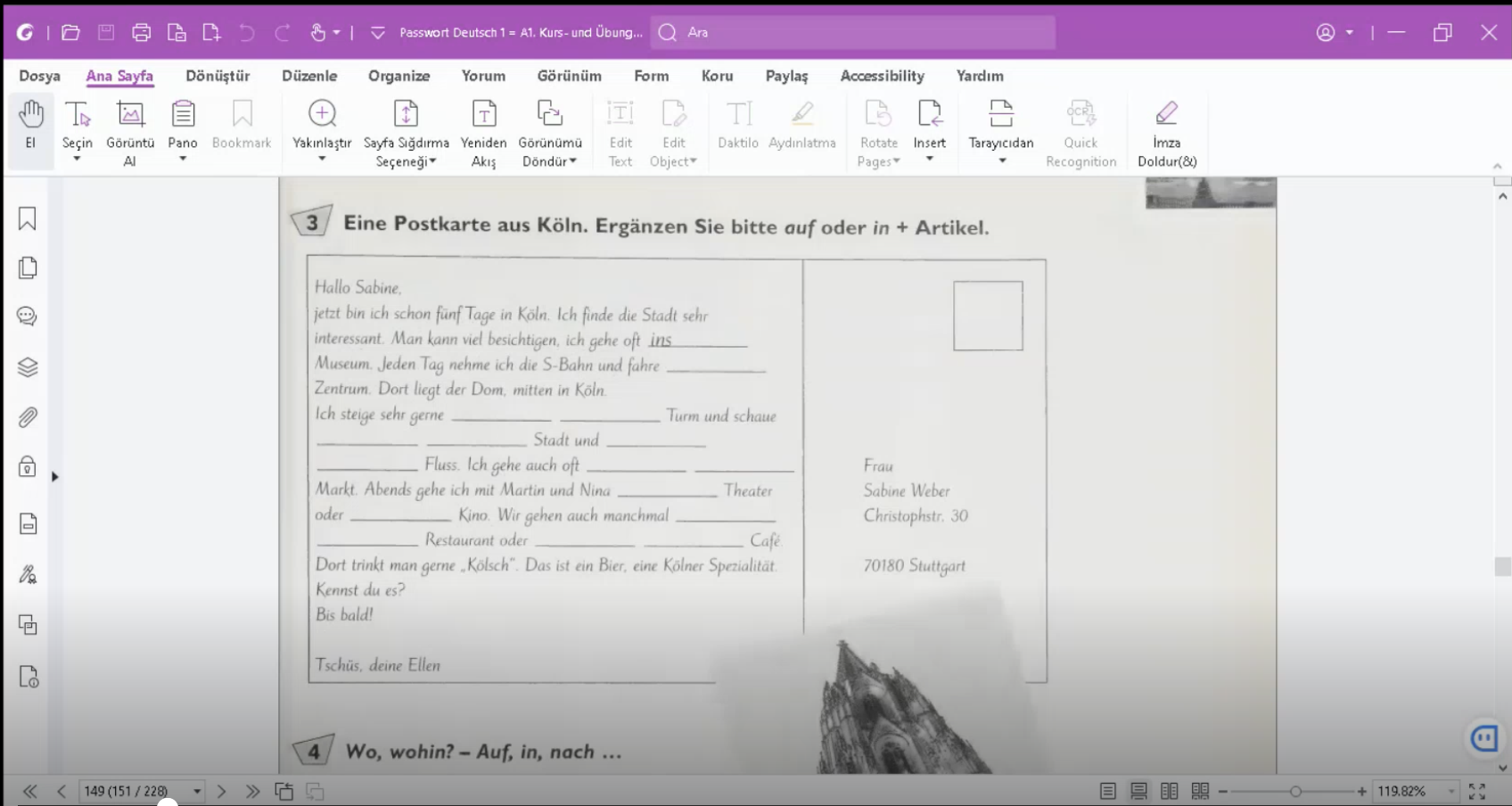This screenshot has width=1512, height=806.
Task: Open the page number dropdown
Action: click(197, 791)
